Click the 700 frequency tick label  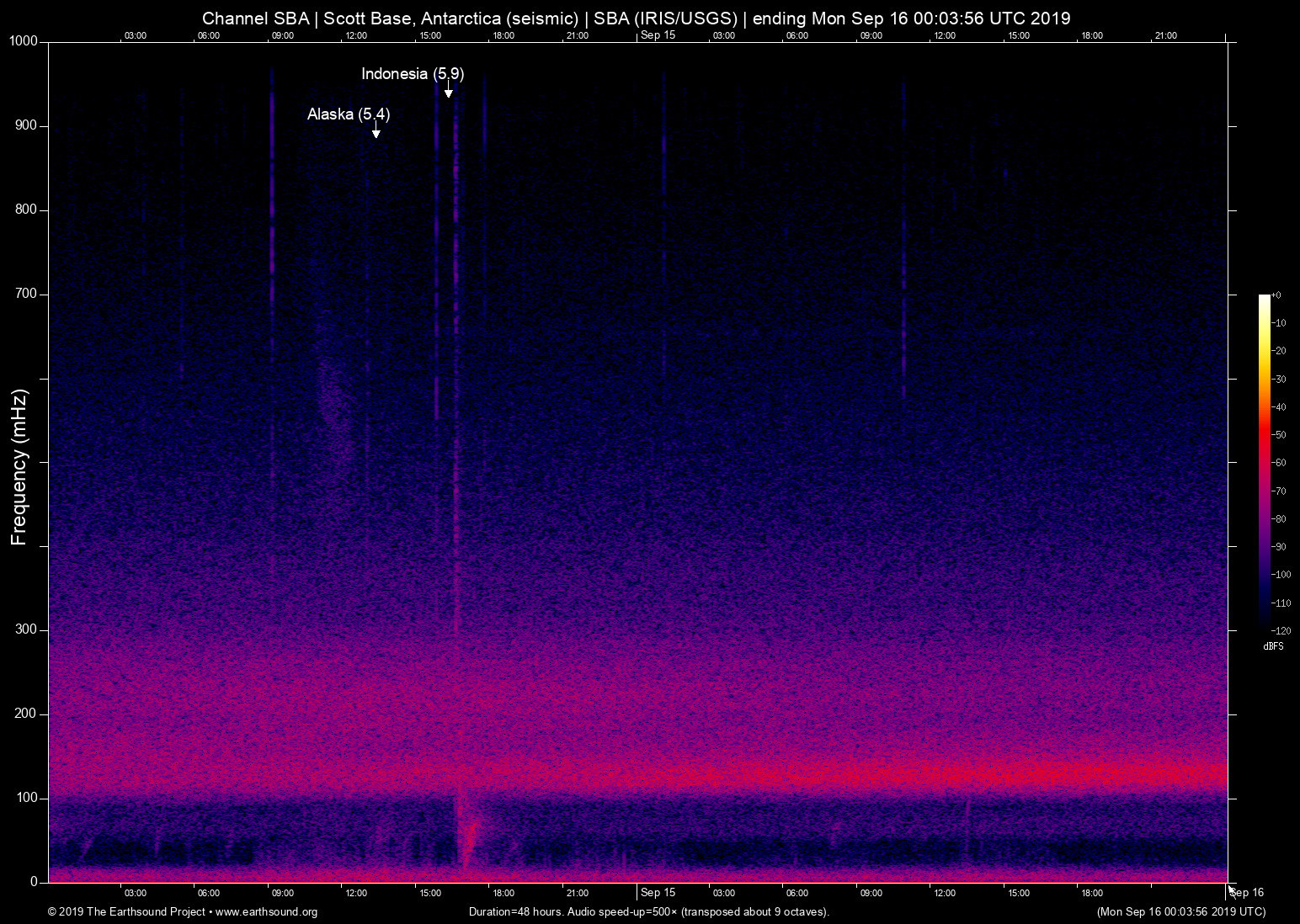pos(27,294)
